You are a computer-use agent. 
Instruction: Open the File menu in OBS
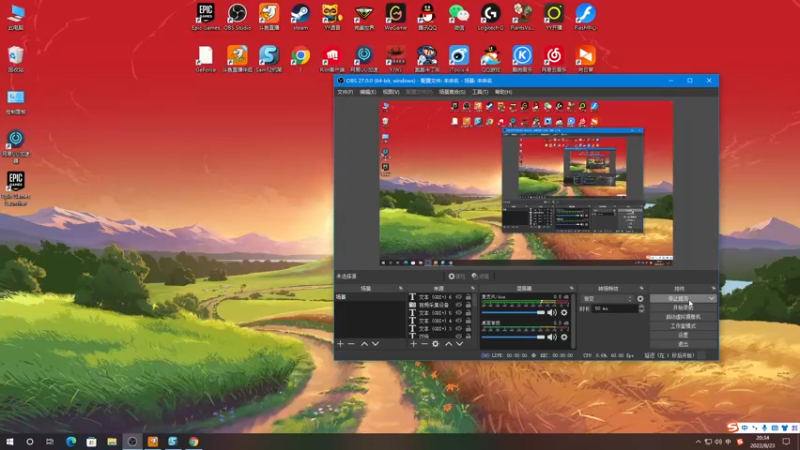(345, 92)
